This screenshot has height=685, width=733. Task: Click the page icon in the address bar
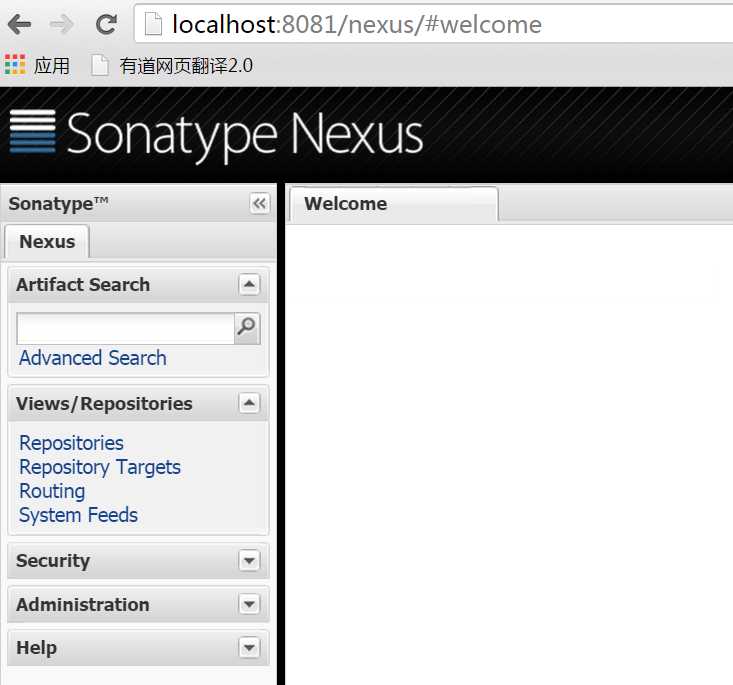point(153,24)
